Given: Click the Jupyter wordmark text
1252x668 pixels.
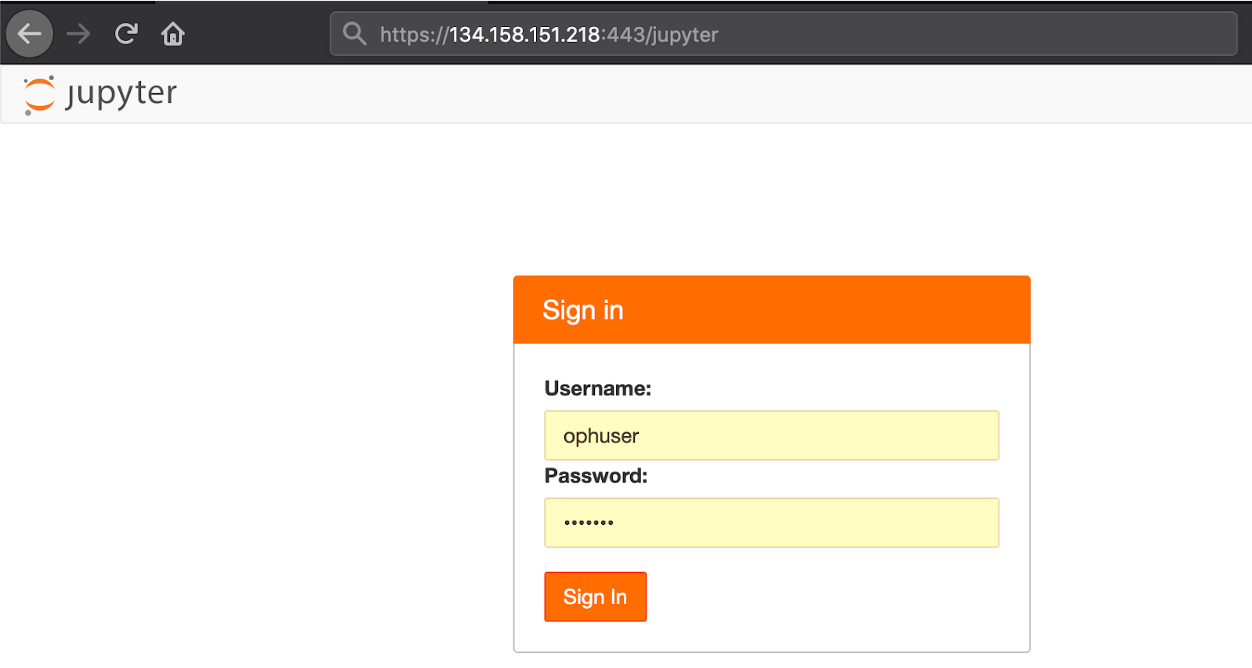Looking at the screenshot, I should coord(120,94).
